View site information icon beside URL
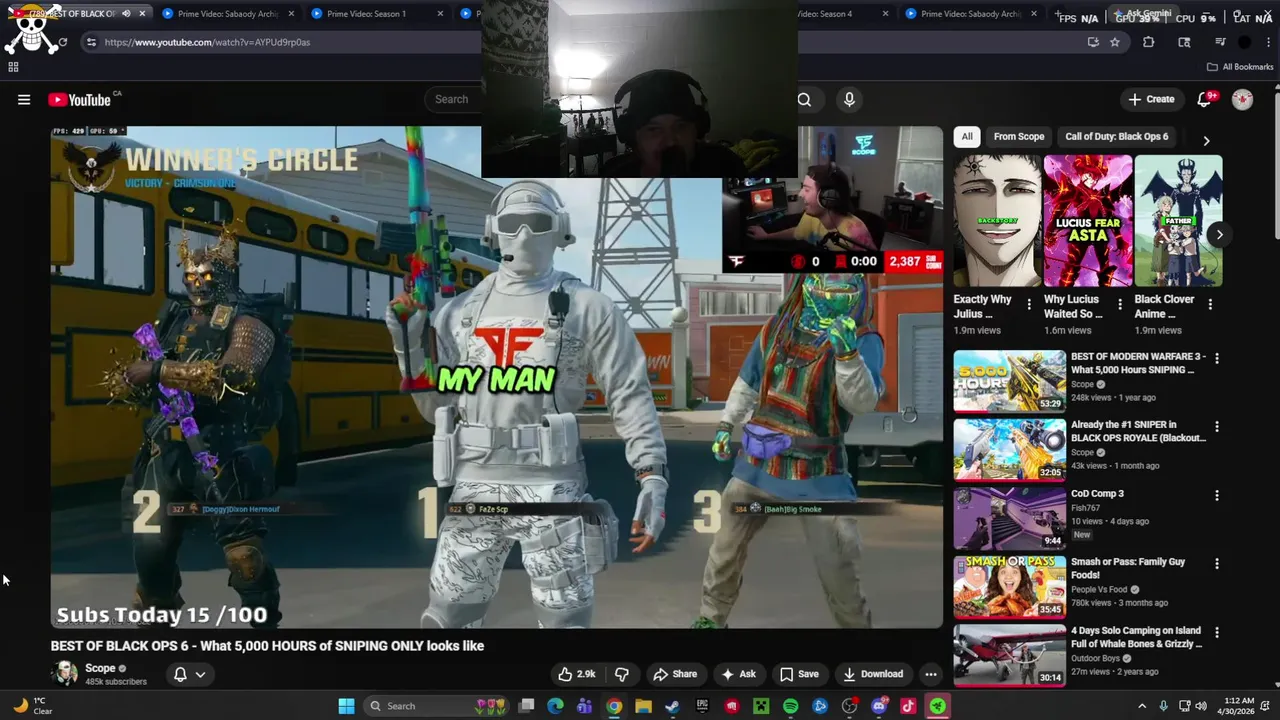The width and height of the screenshot is (1280, 720). (x=91, y=42)
